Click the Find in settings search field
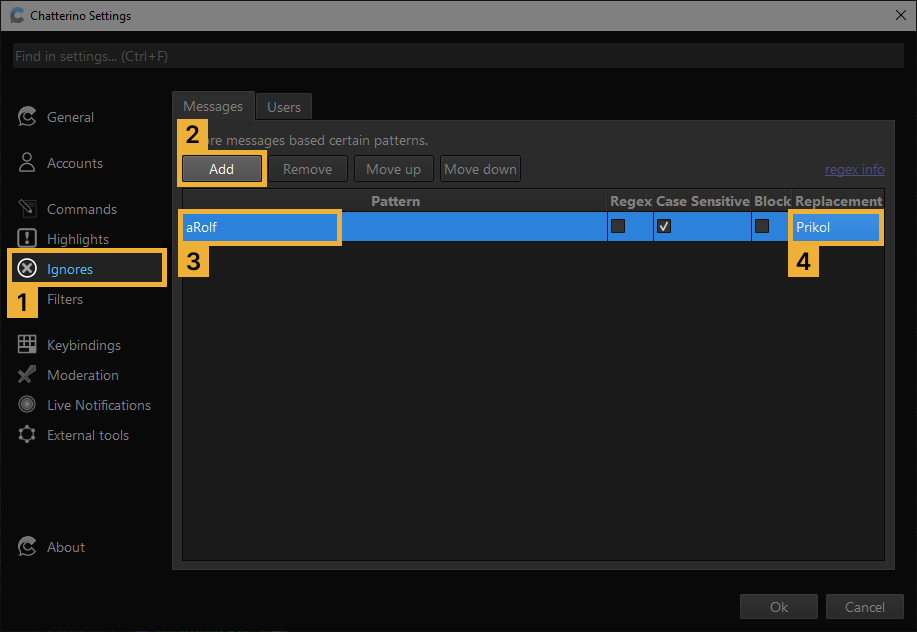 tap(458, 56)
